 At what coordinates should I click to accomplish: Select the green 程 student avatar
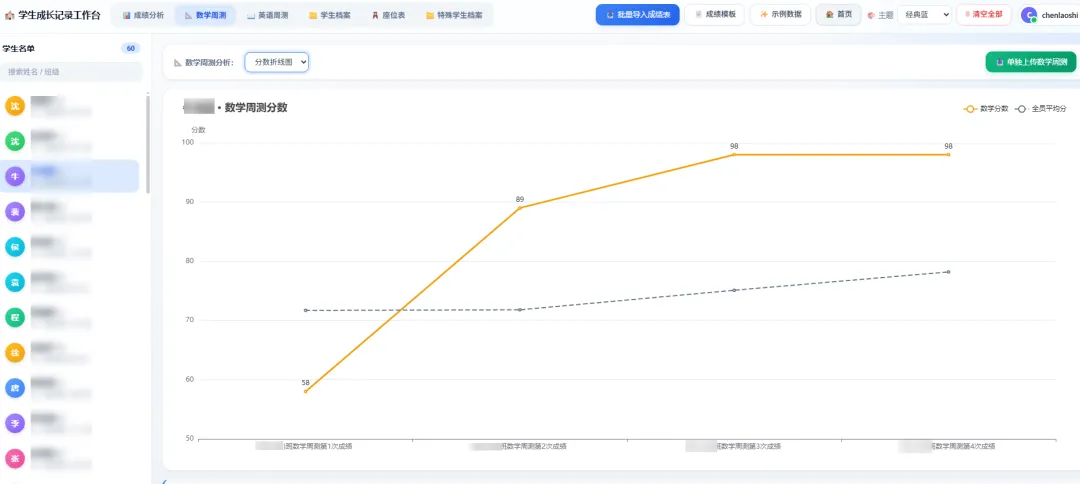pyautogui.click(x=15, y=317)
